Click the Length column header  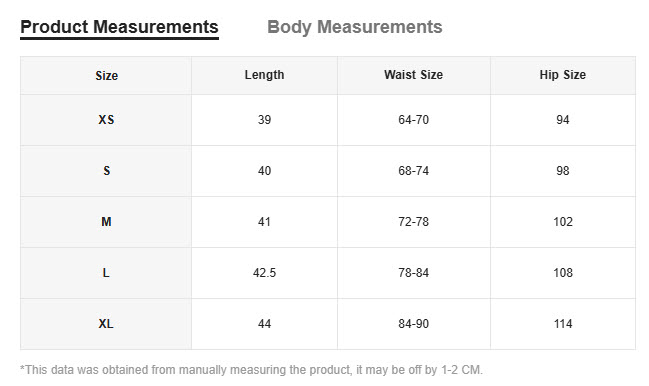point(264,75)
